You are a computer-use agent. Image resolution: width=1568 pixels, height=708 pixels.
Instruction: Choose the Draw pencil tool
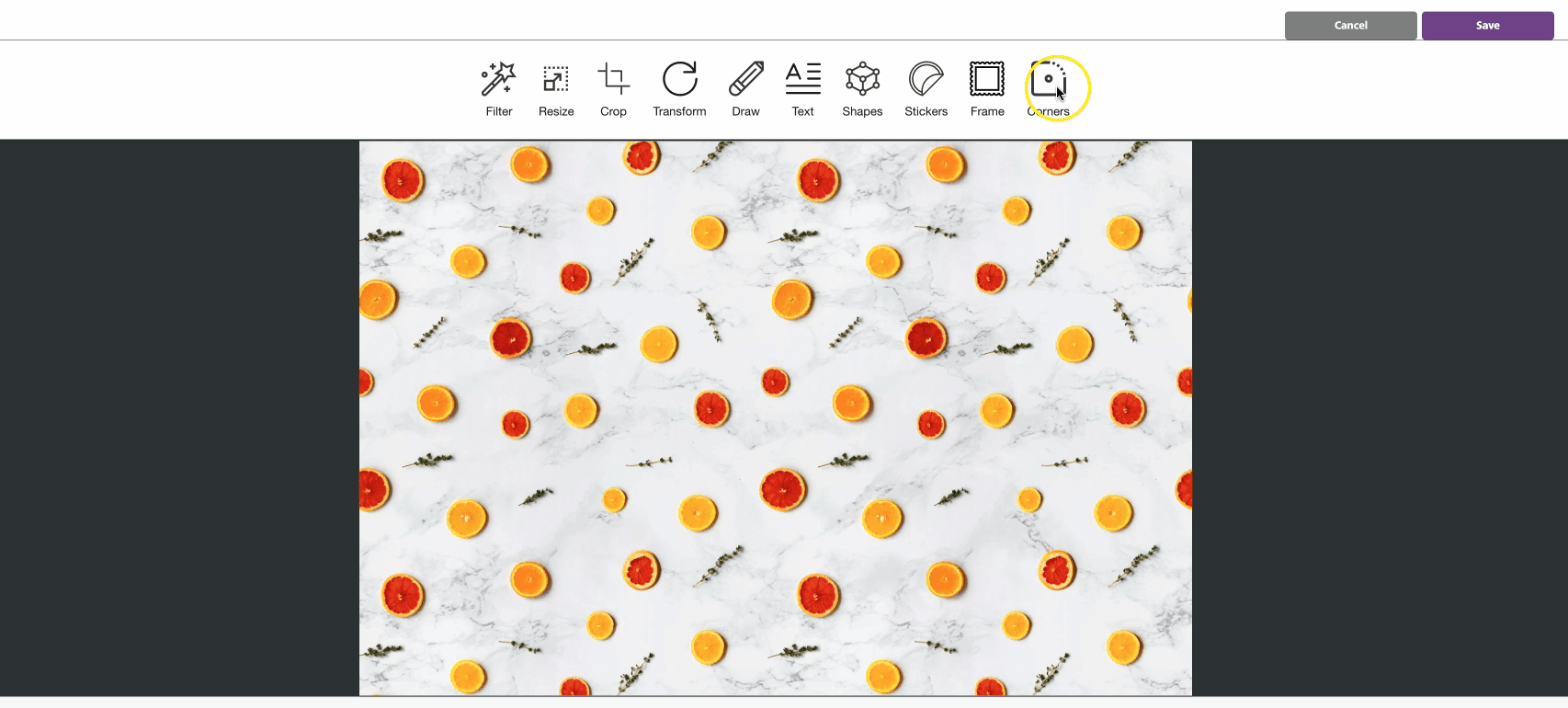tap(745, 88)
